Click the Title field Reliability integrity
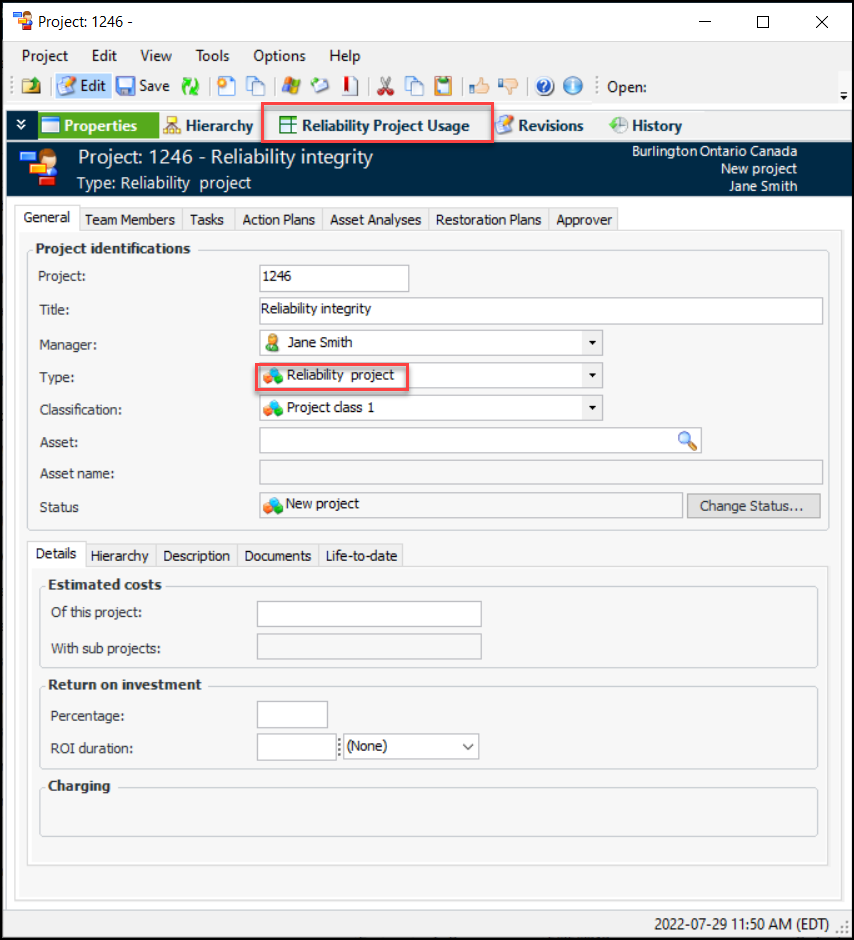854x940 pixels. coord(541,311)
